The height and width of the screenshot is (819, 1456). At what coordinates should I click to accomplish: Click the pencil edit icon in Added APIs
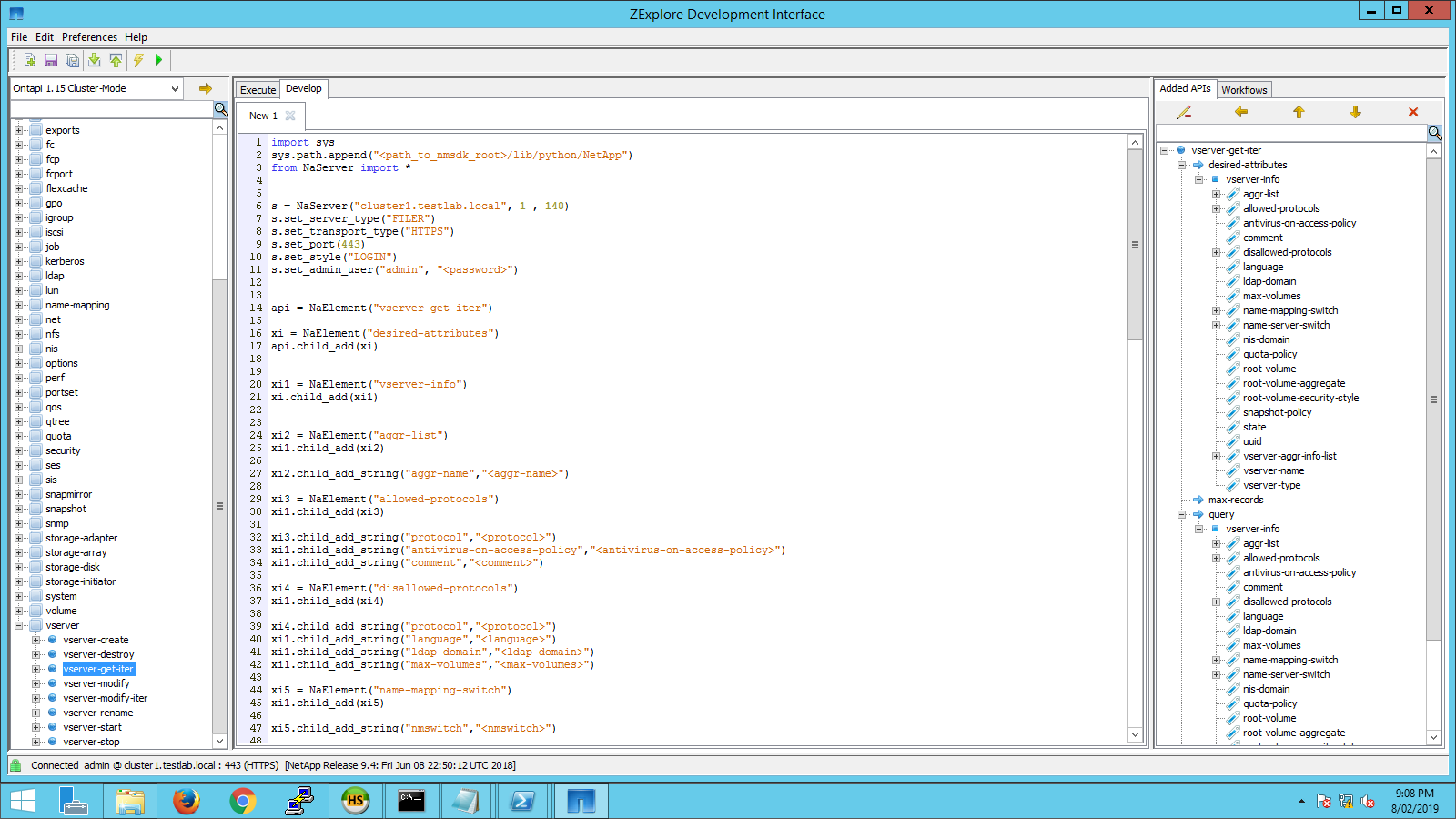1183,112
